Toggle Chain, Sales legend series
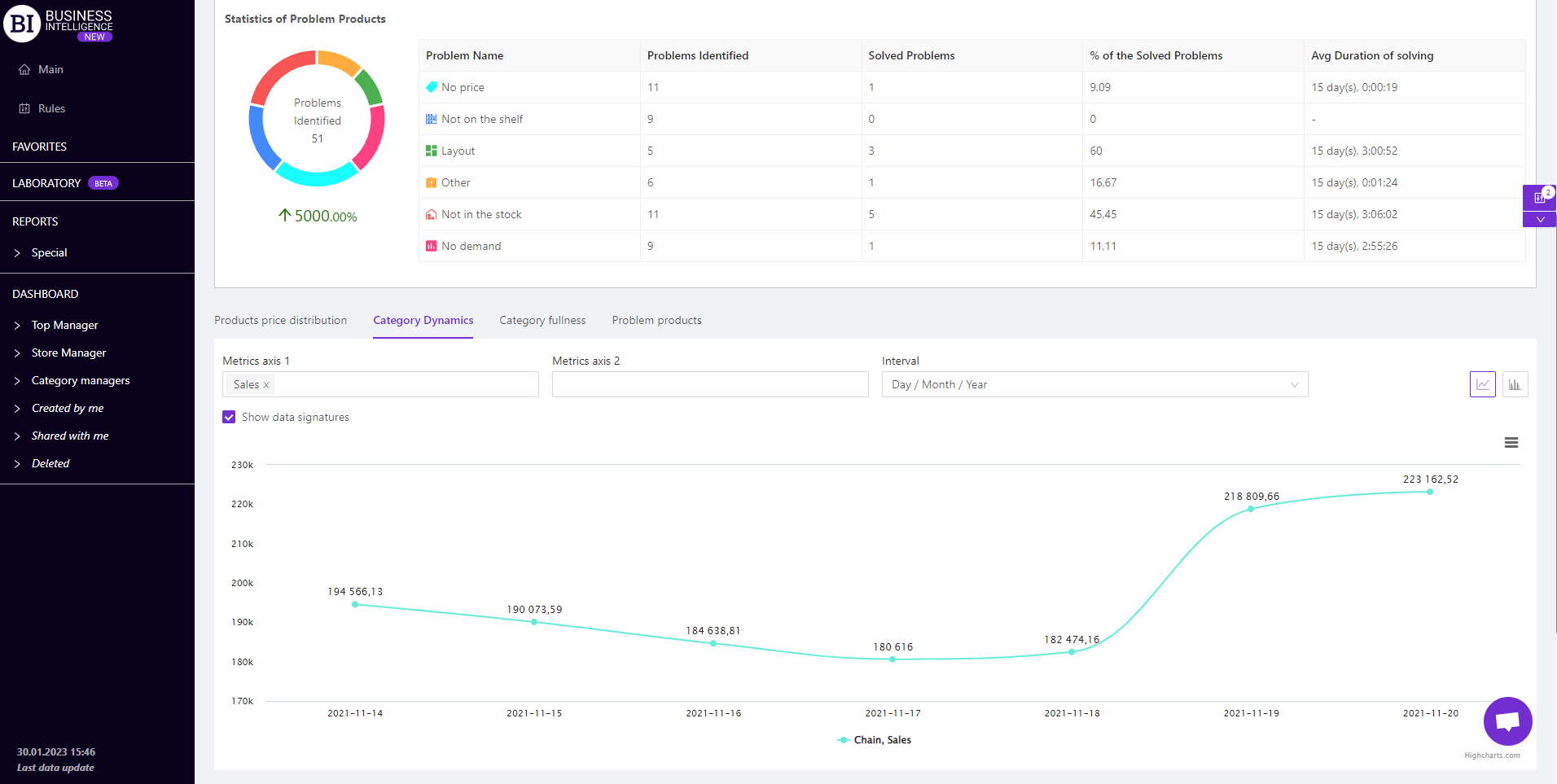The width and height of the screenshot is (1557, 784). [x=874, y=740]
